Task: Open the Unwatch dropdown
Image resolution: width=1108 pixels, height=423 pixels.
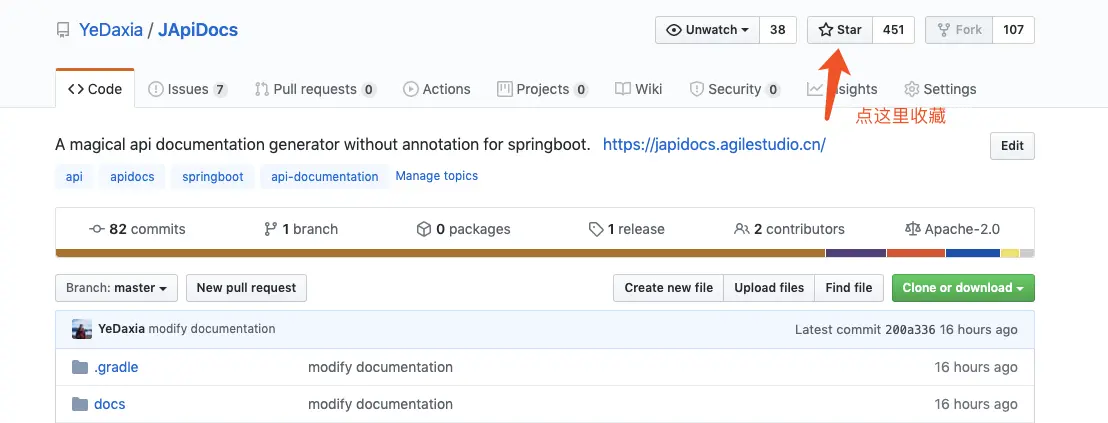Action: click(707, 30)
